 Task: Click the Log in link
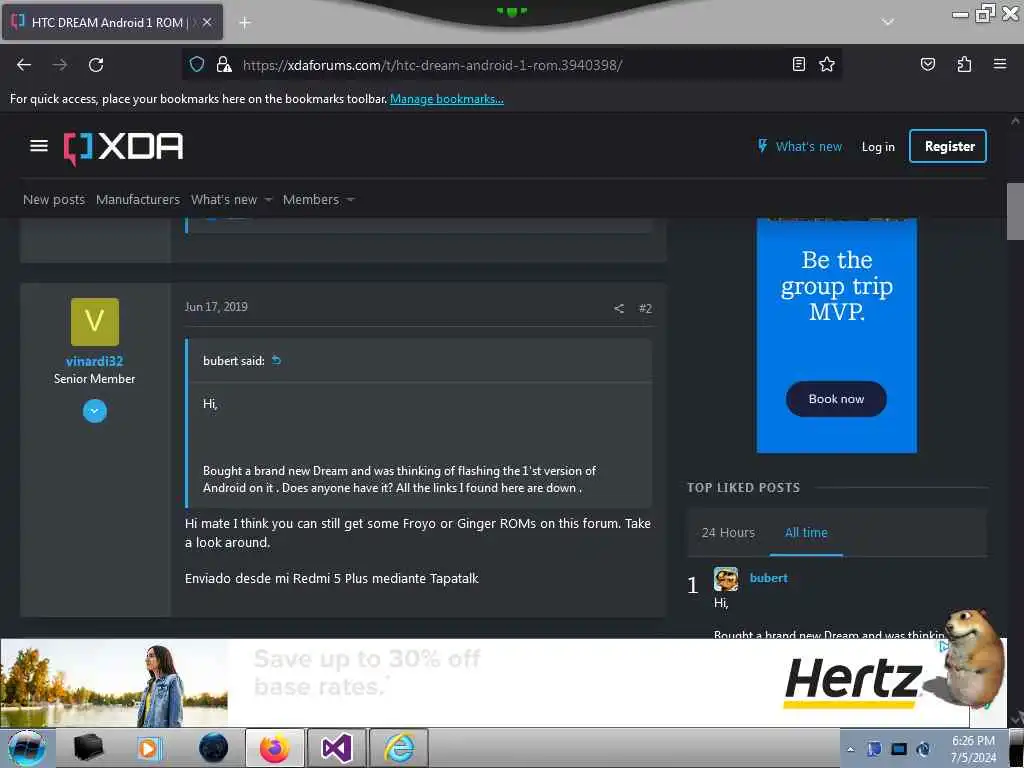click(x=878, y=147)
